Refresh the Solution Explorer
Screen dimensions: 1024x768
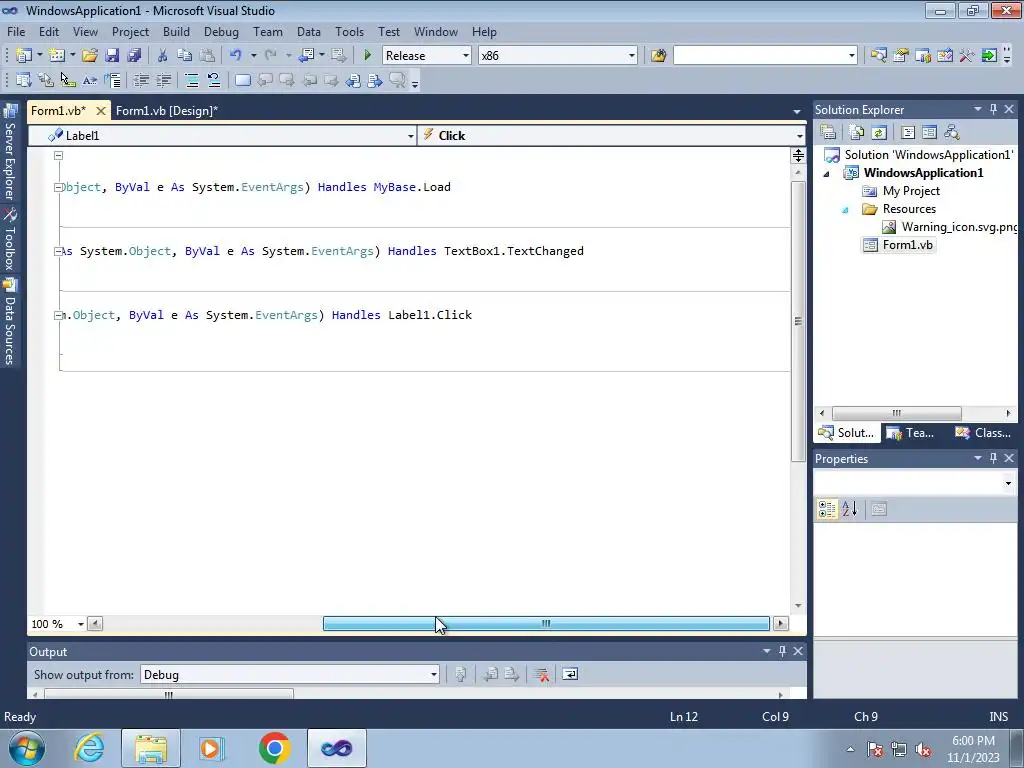pos(879,133)
